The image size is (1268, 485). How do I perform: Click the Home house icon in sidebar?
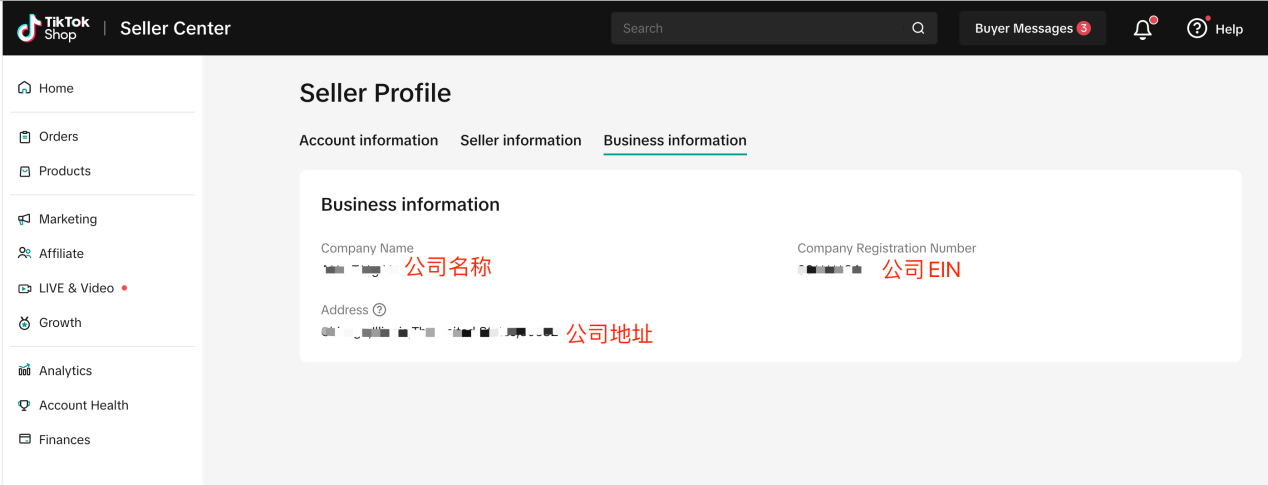pyautogui.click(x=25, y=88)
